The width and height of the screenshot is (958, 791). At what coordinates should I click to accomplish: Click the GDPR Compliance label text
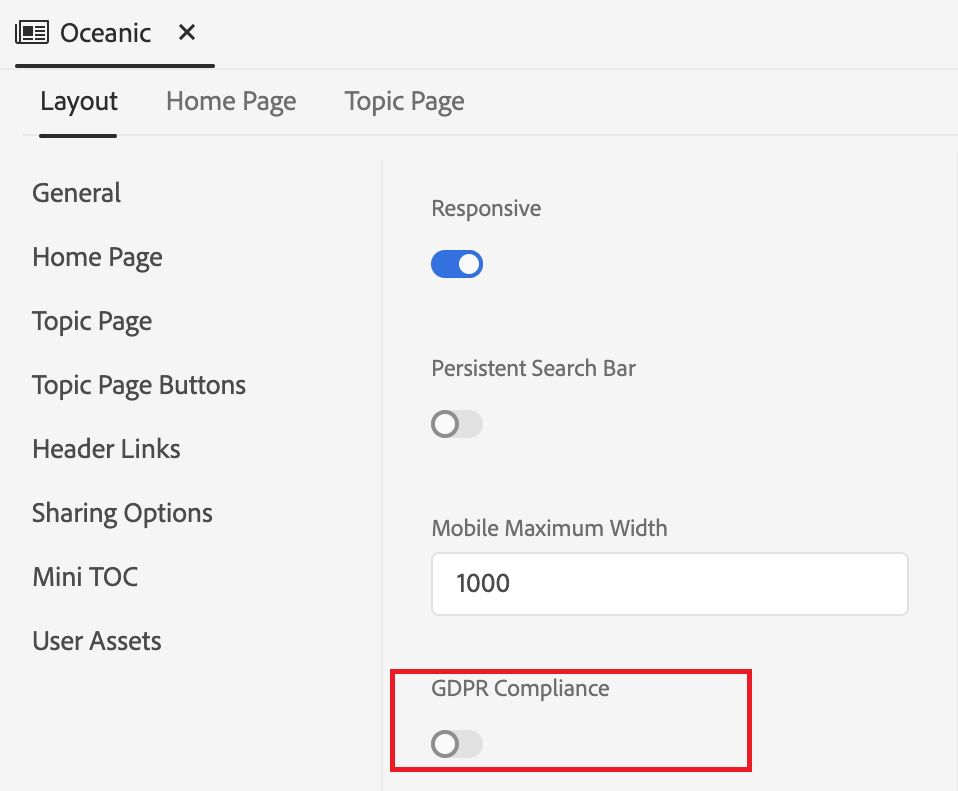520,688
